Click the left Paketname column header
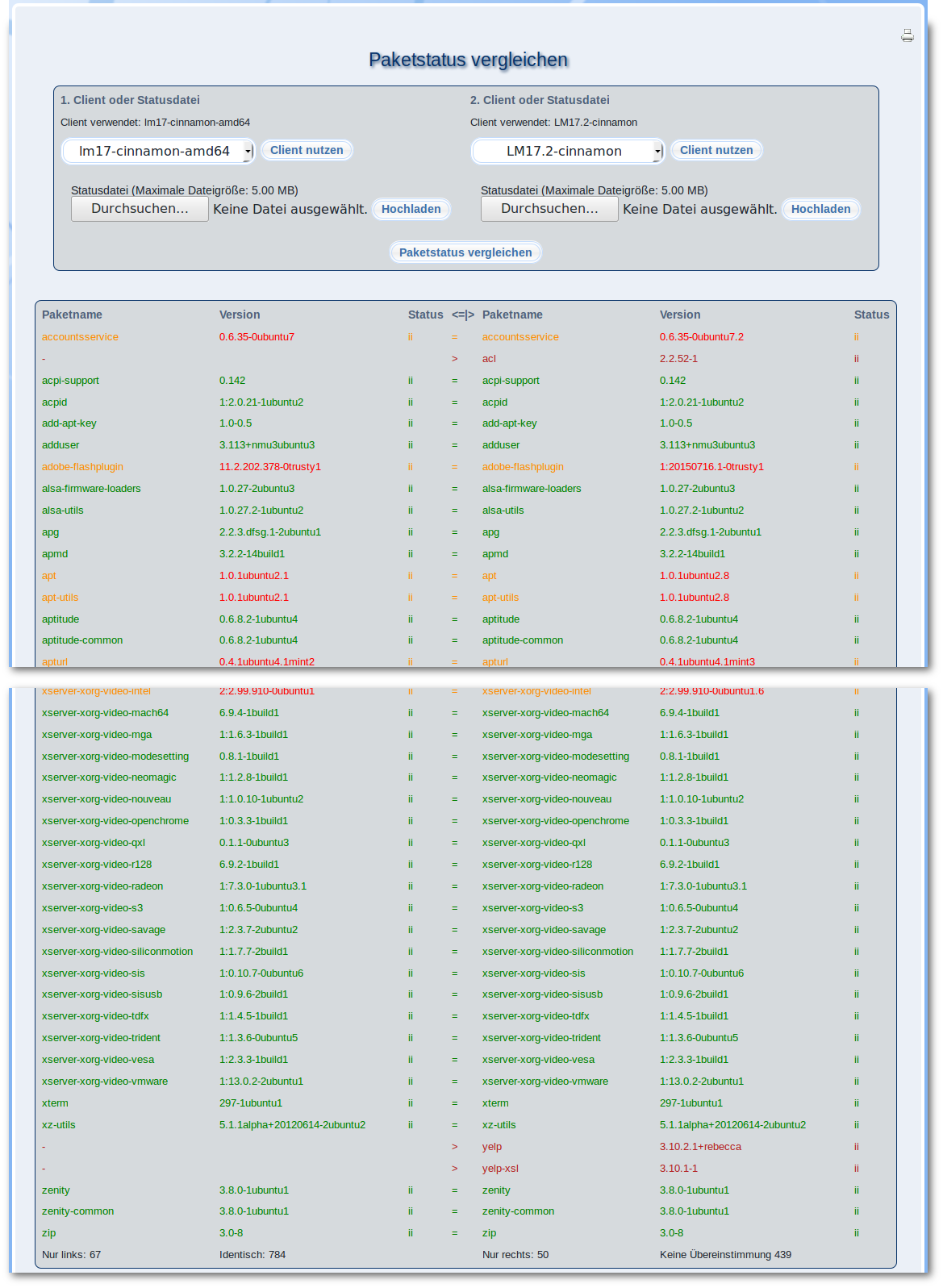Viewport: 943px width, 1288px height. 72,315
